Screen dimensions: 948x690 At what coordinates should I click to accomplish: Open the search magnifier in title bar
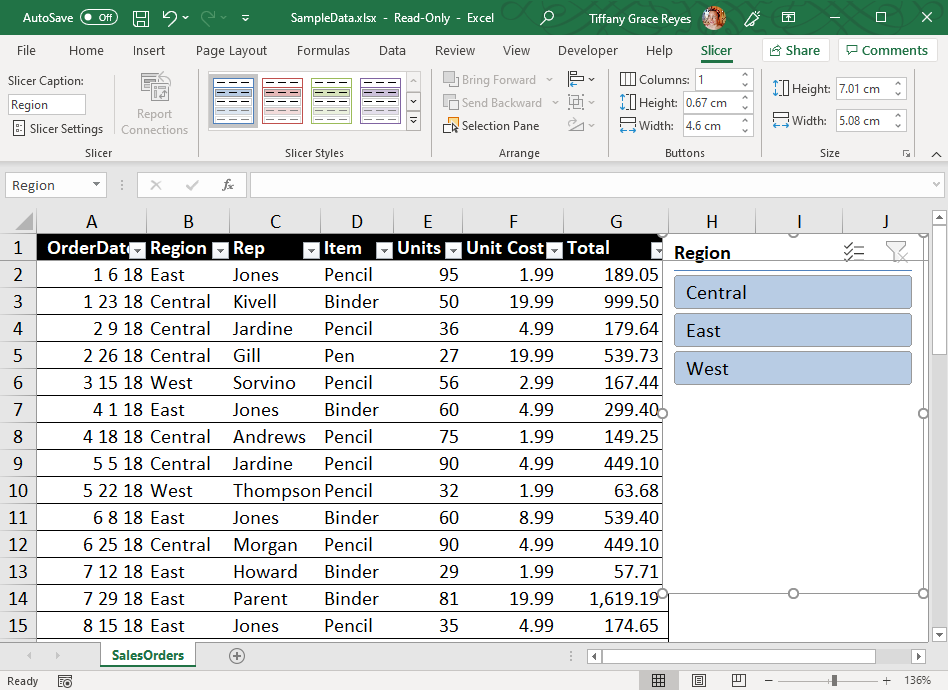(547, 18)
